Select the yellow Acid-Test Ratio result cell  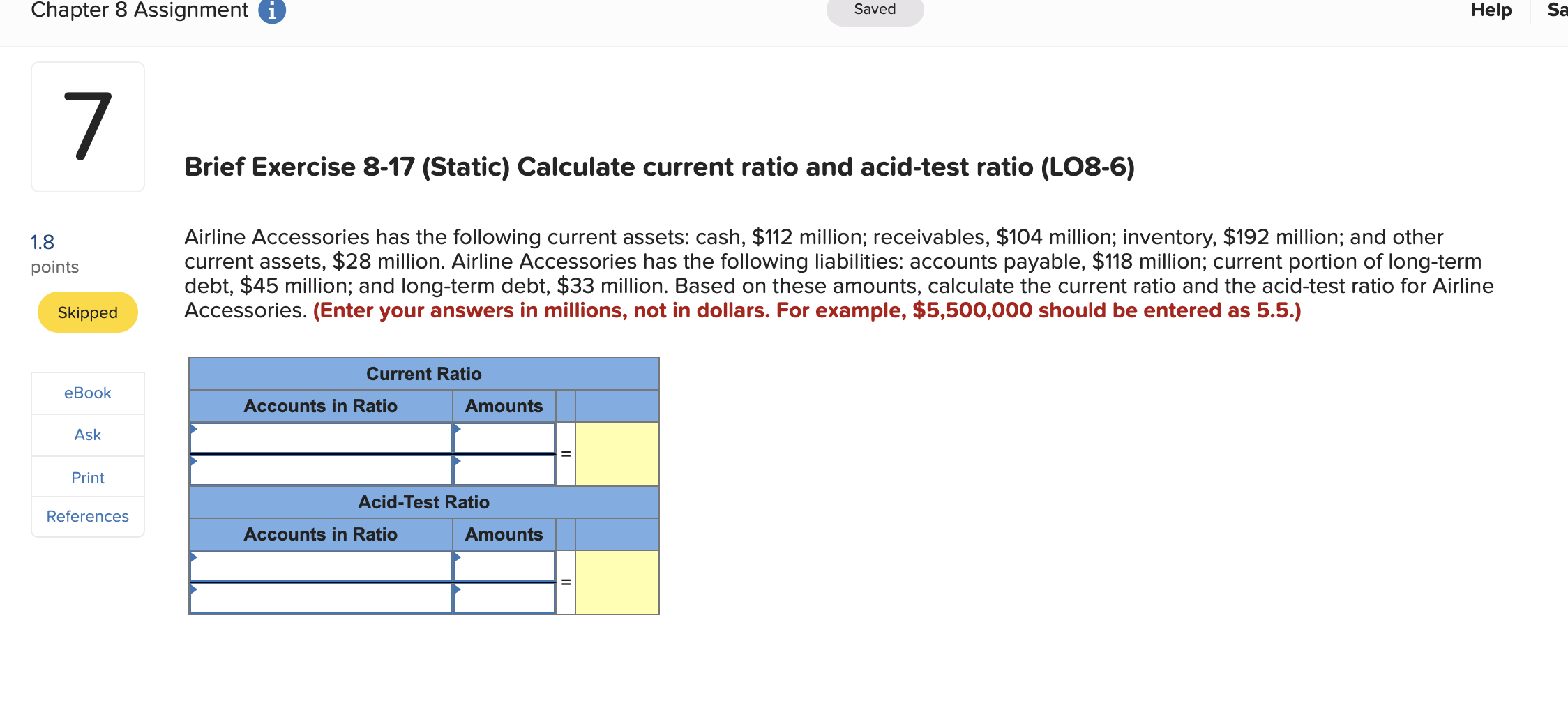click(x=617, y=582)
